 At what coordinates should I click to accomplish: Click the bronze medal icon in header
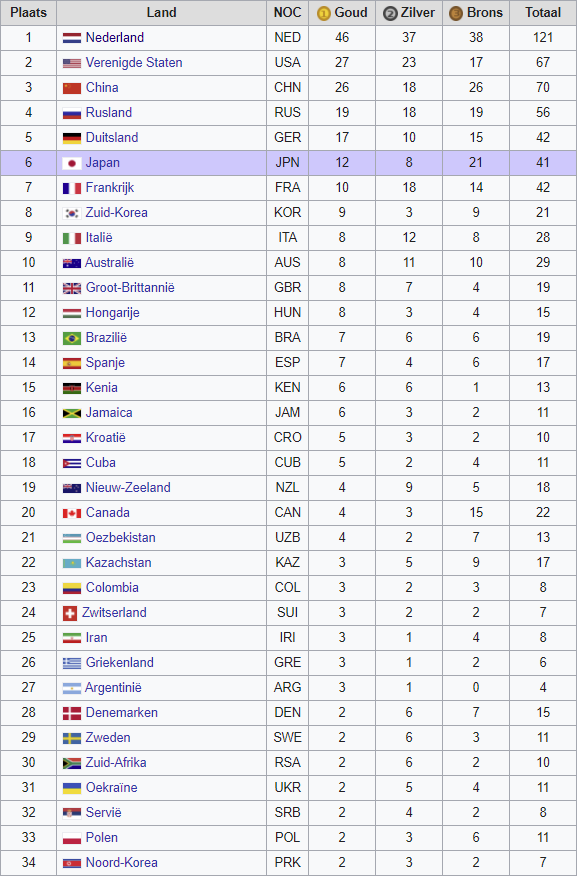pyautogui.click(x=456, y=13)
